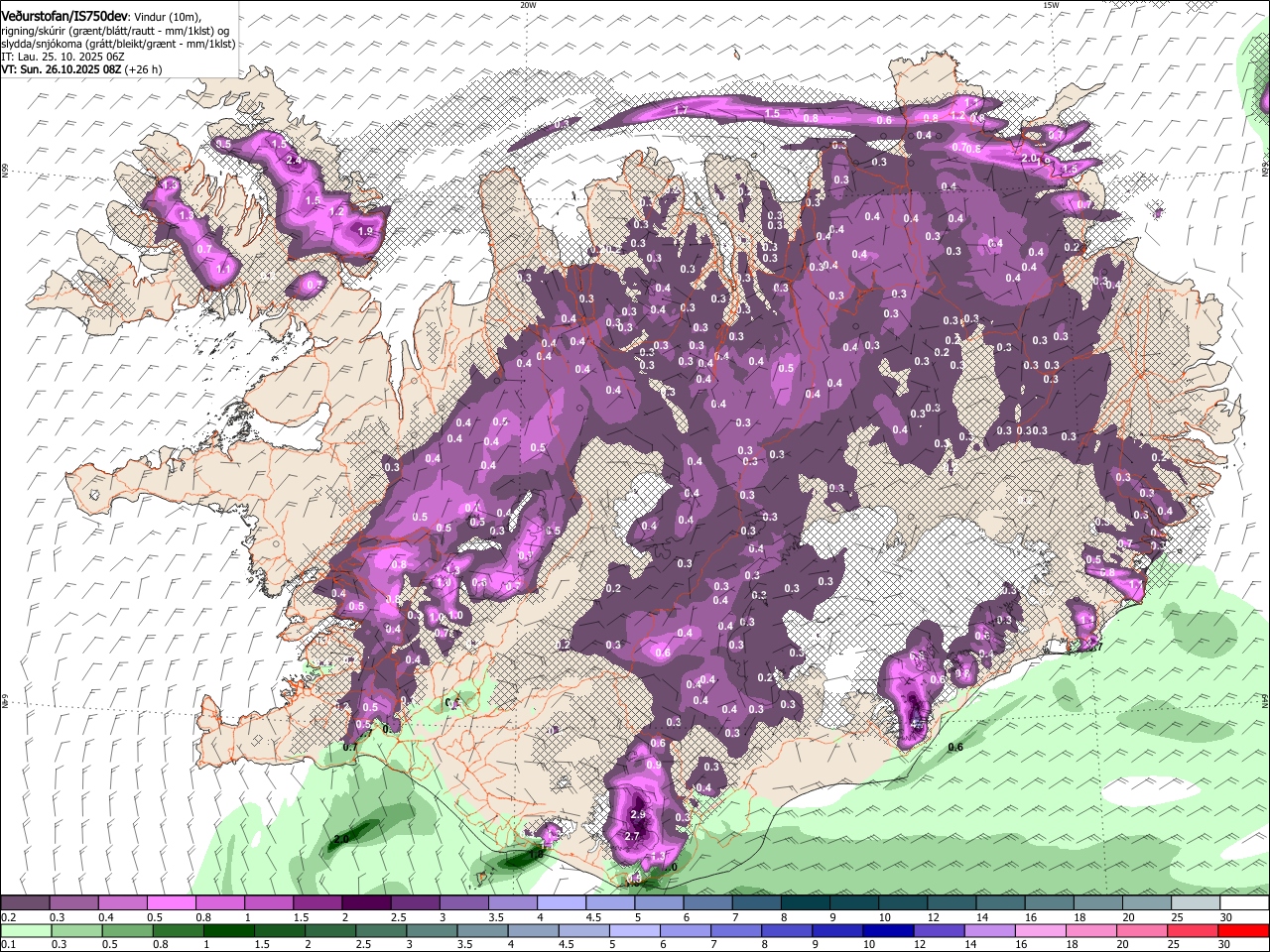Click the forecast offset "(+26 h)"
Image resolution: width=1270 pixels, height=952 pixels.
pyautogui.click(x=144, y=70)
